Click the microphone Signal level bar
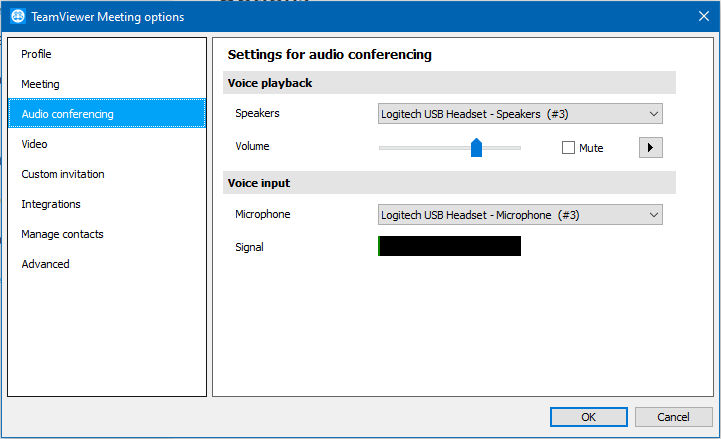 [x=449, y=246]
